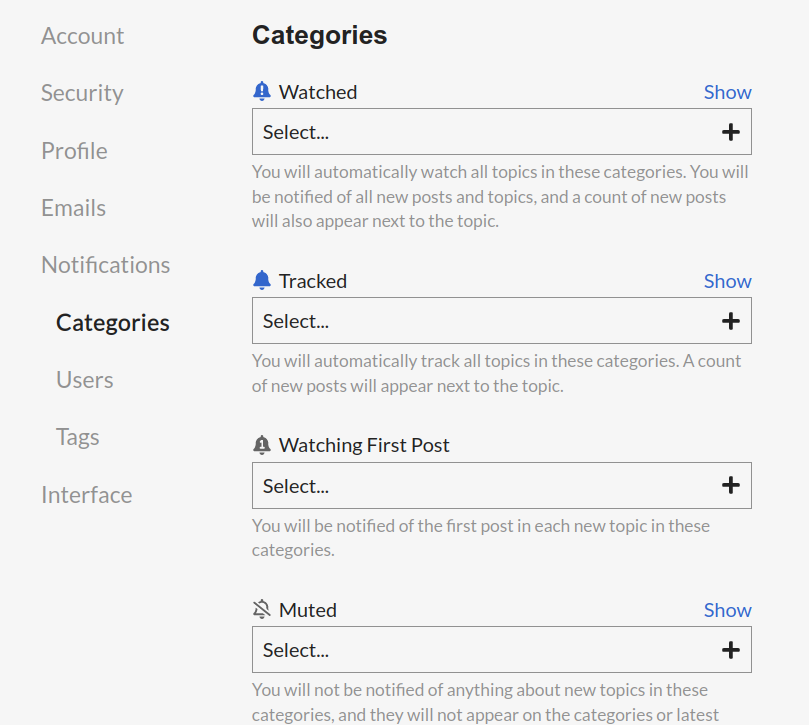Click plus icon in Watched selector
Image resolution: width=809 pixels, height=725 pixels.
click(731, 132)
